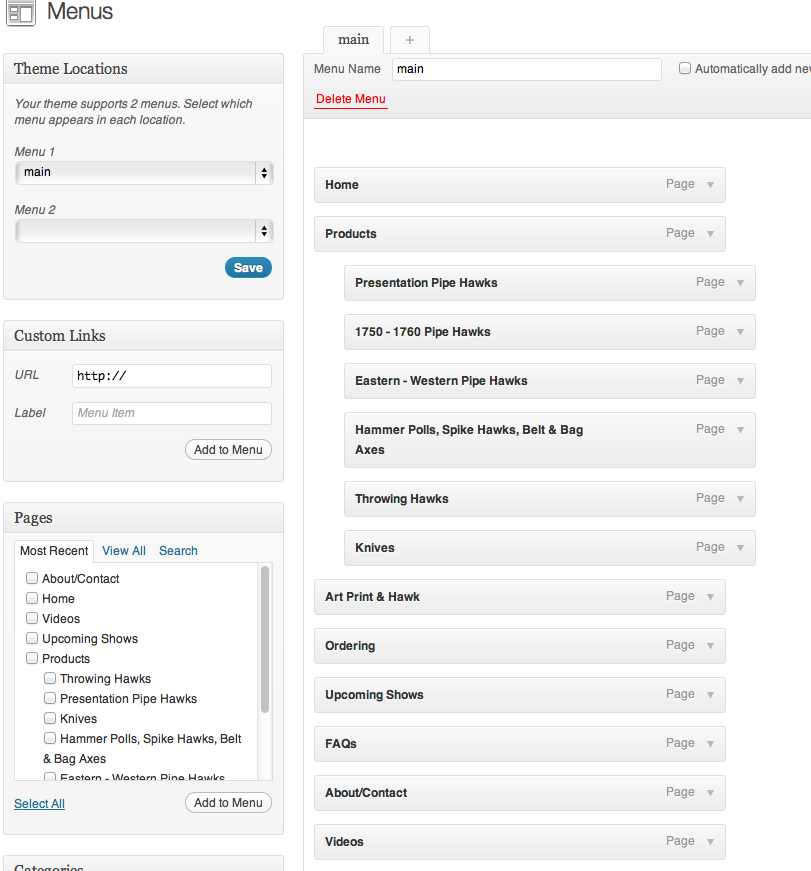Viewport: 811px width, 871px height.
Task: Expand the Home menu item arrow
Action: [x=710, y=184]
